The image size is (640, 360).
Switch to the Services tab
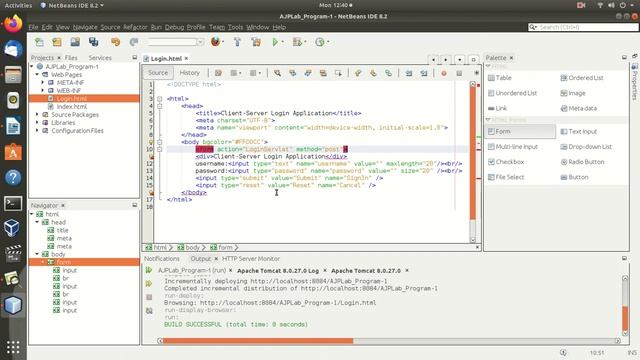[100, 58]
